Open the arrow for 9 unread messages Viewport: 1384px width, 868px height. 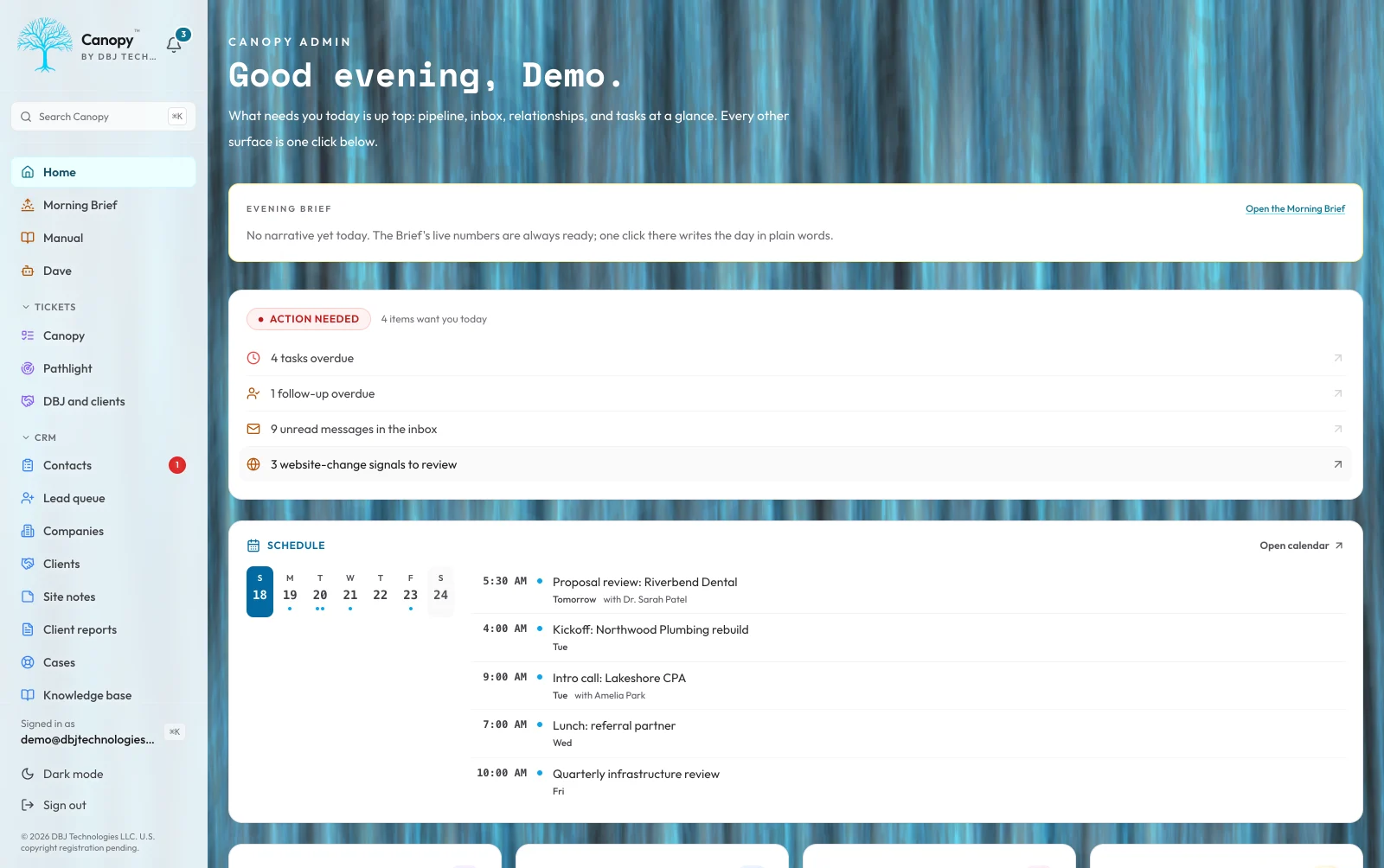(1337, 429)
